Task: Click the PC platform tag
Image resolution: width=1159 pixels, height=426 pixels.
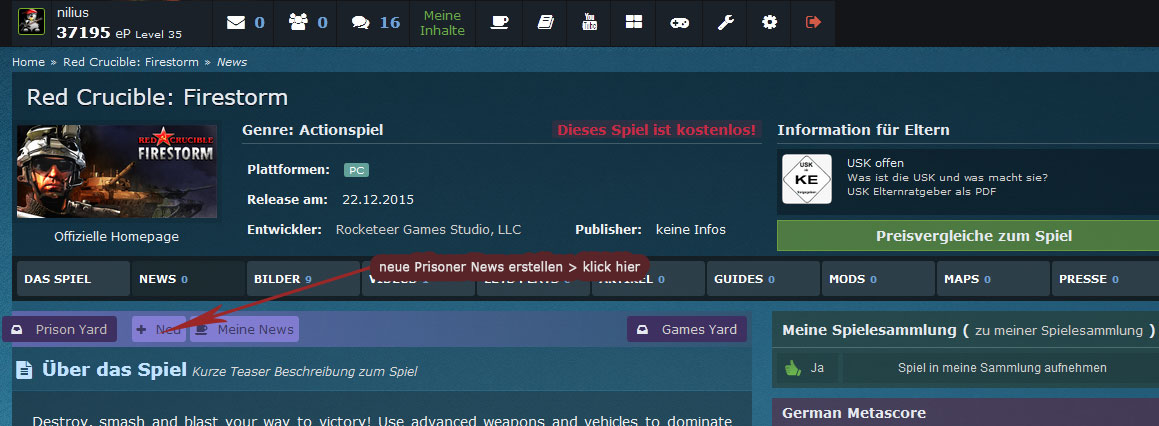Action: (356, 170)
